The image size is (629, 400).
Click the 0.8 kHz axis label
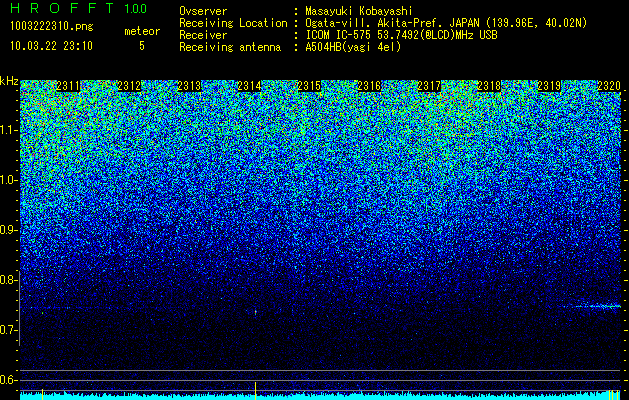click(x=7, y=280)
